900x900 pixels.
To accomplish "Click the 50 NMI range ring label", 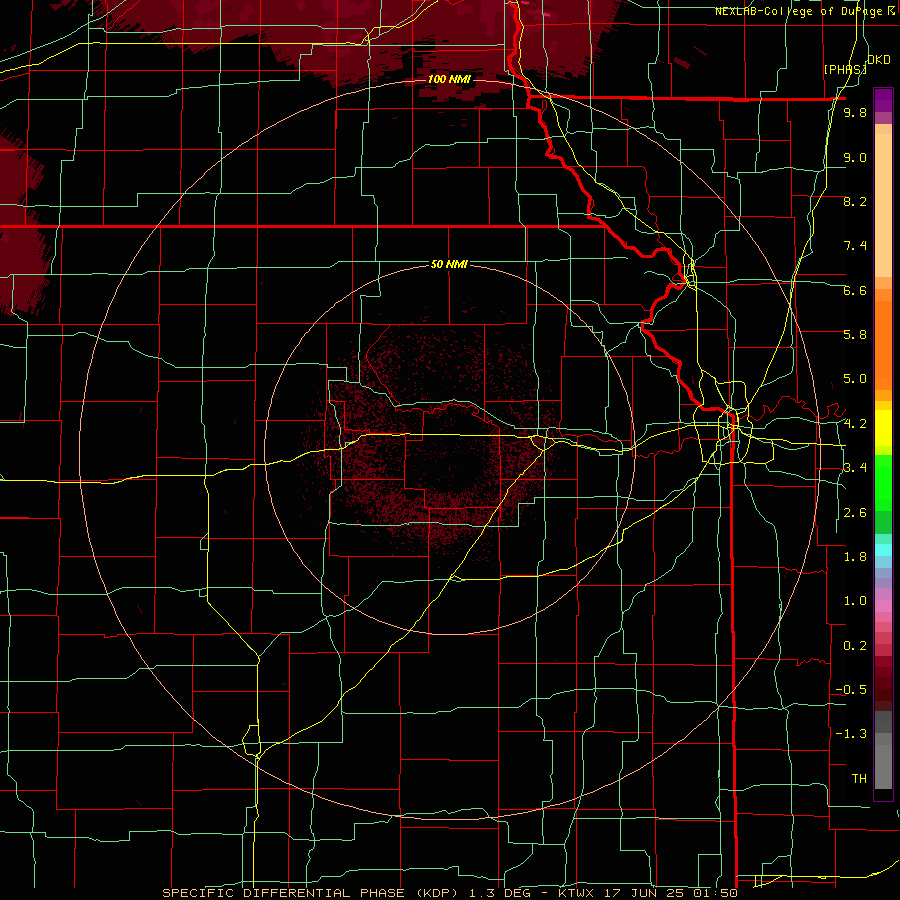I will pos(449,264).
